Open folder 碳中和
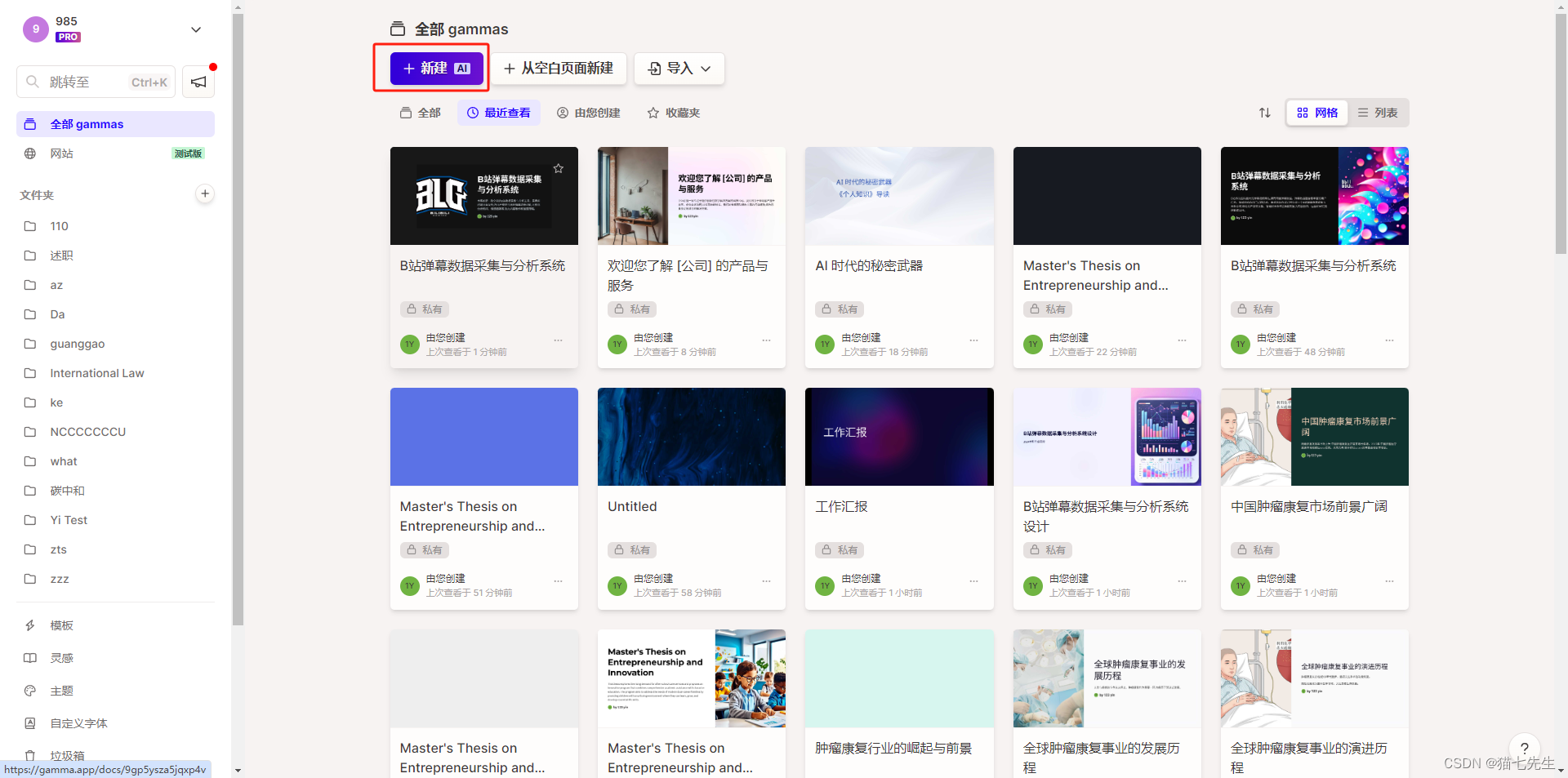 pyautogui.click(x=115, y=491)
